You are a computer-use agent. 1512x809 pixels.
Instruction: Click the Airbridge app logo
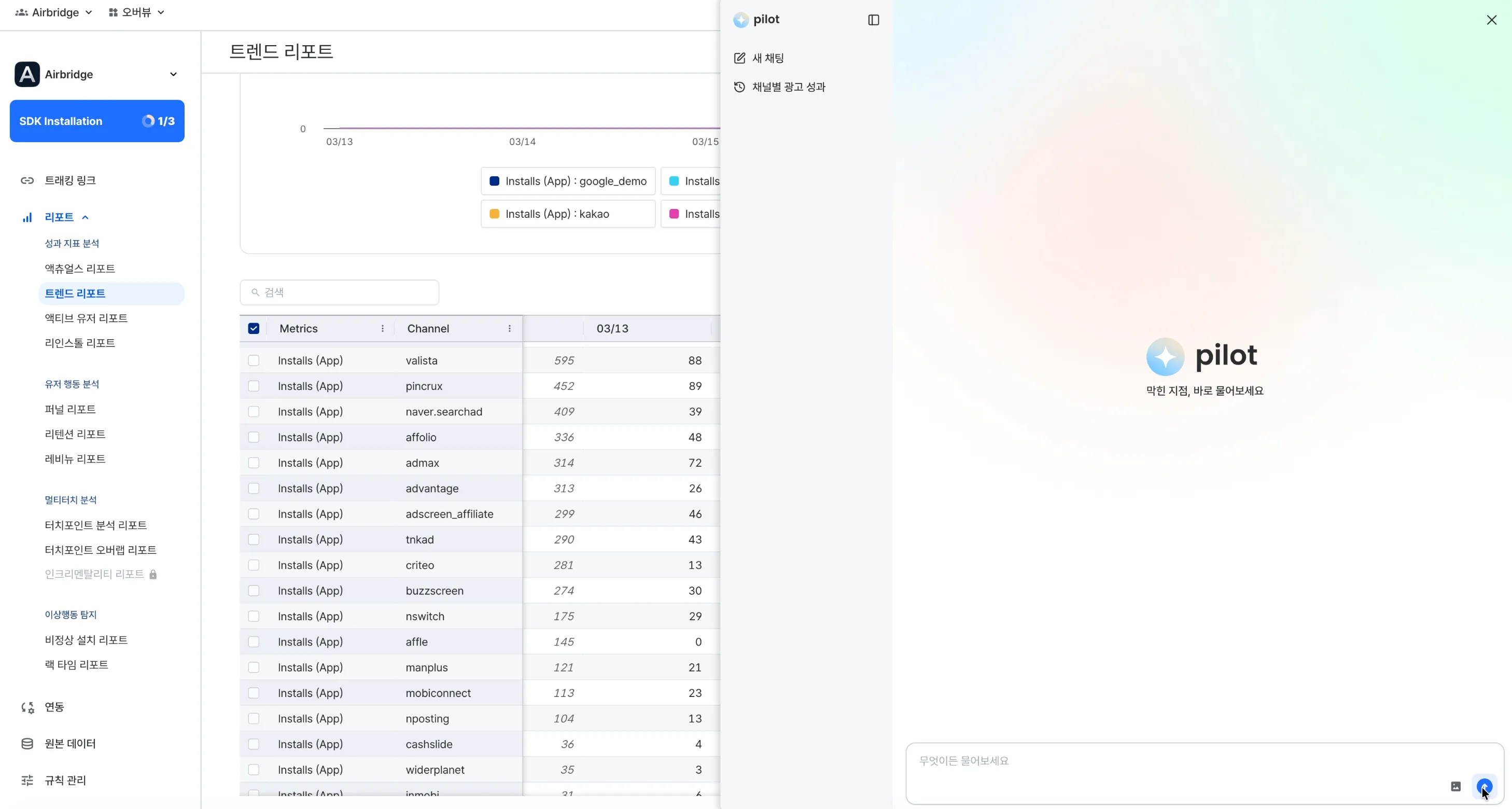pos(27,74)
